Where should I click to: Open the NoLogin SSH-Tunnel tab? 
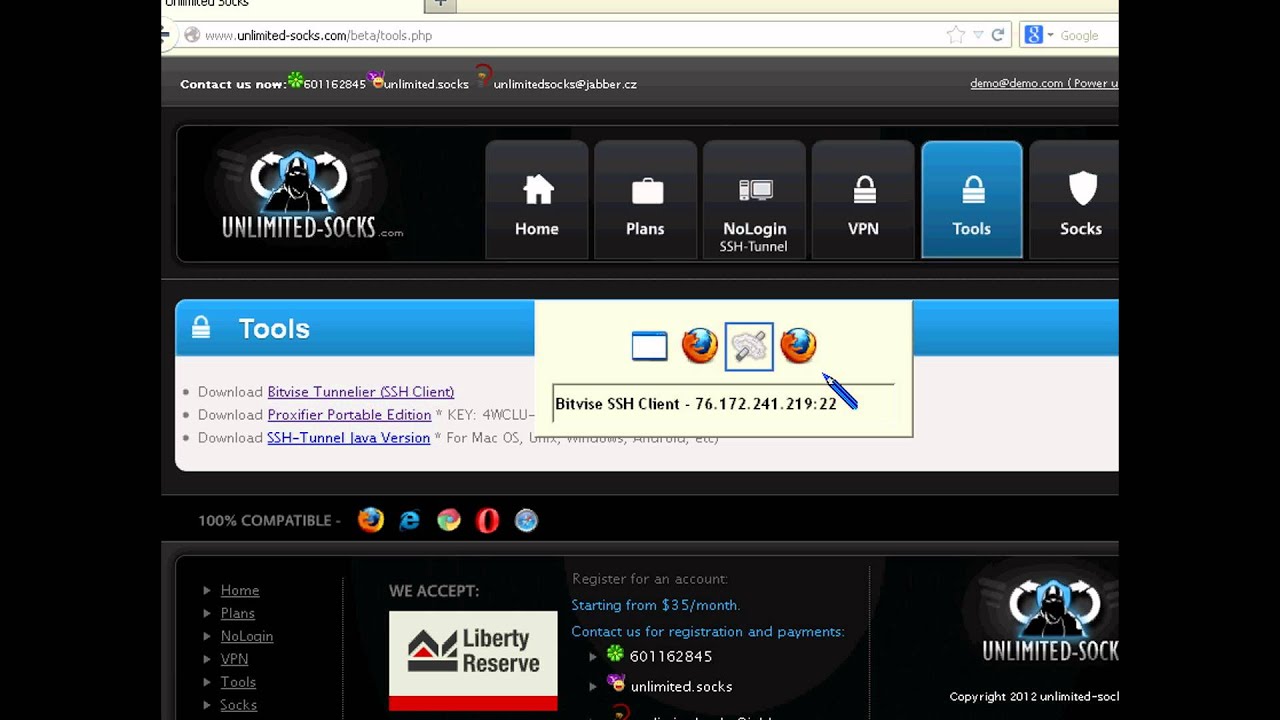coord(754,200)
